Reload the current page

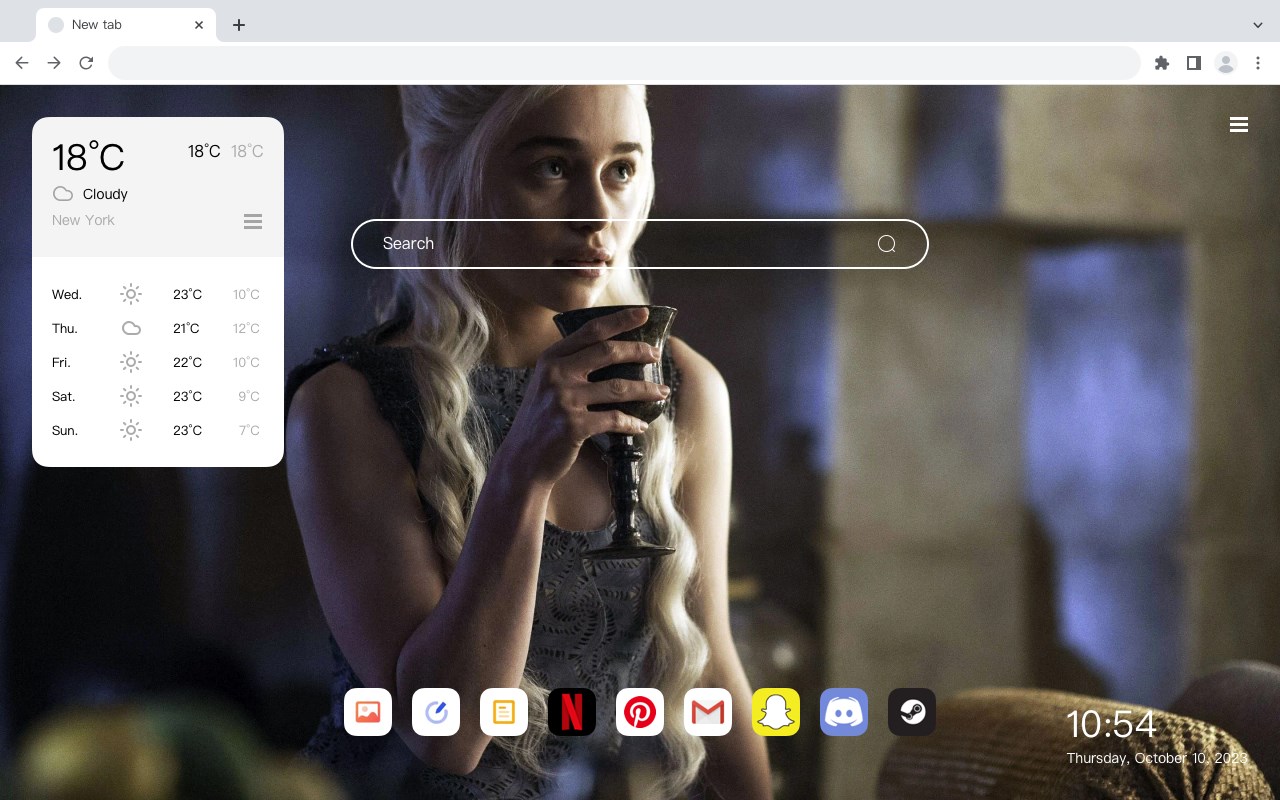(86, 63)
